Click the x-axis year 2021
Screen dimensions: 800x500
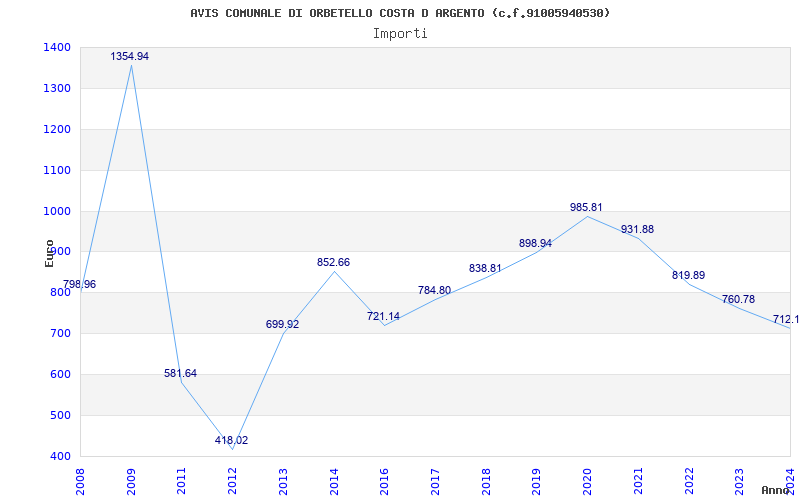(638, 481)
